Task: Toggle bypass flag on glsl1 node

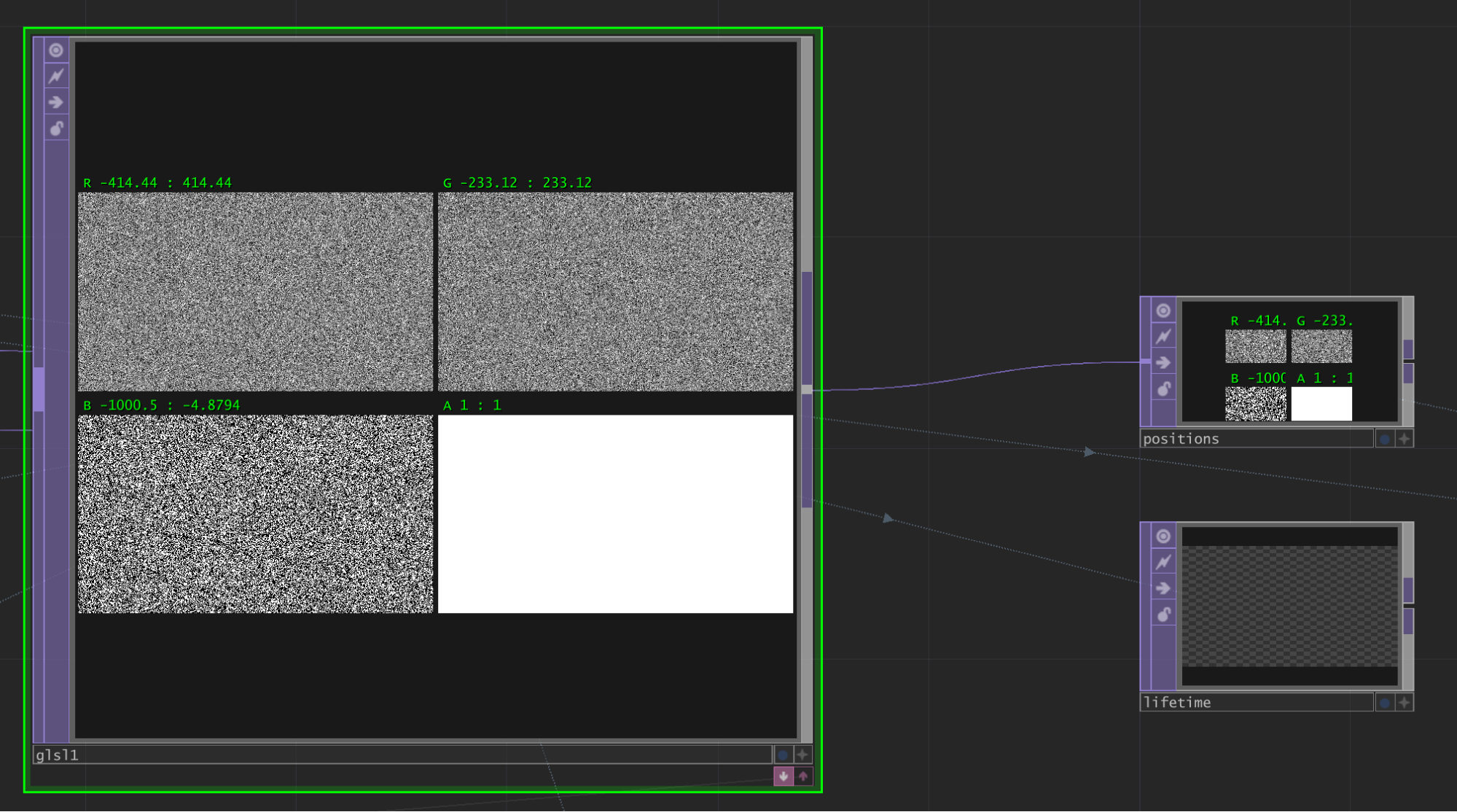Action: point(56,76)
